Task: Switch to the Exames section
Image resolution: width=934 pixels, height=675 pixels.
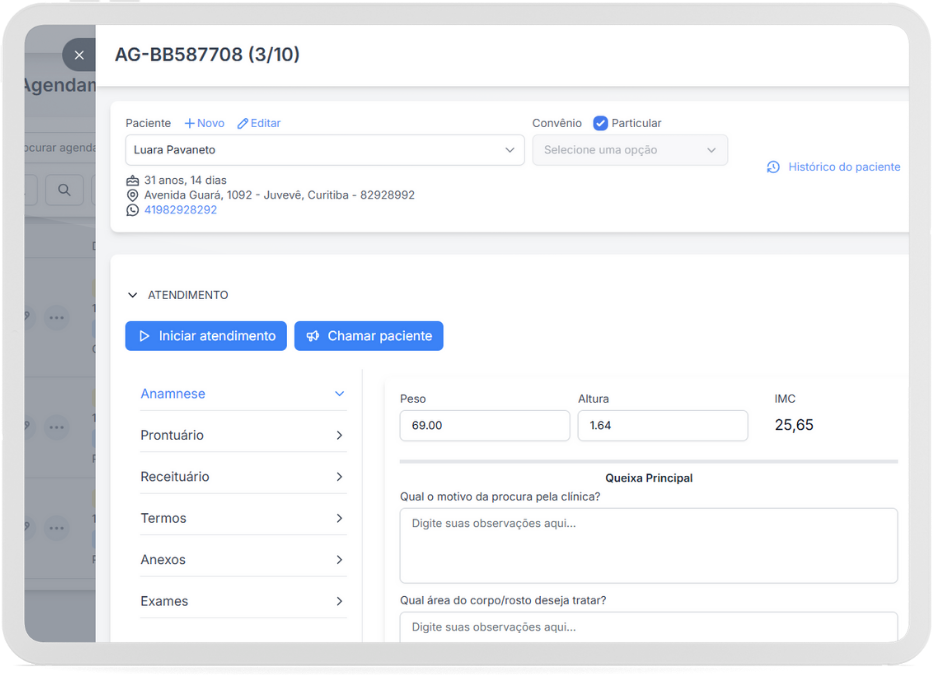Action: click(243, 601)
